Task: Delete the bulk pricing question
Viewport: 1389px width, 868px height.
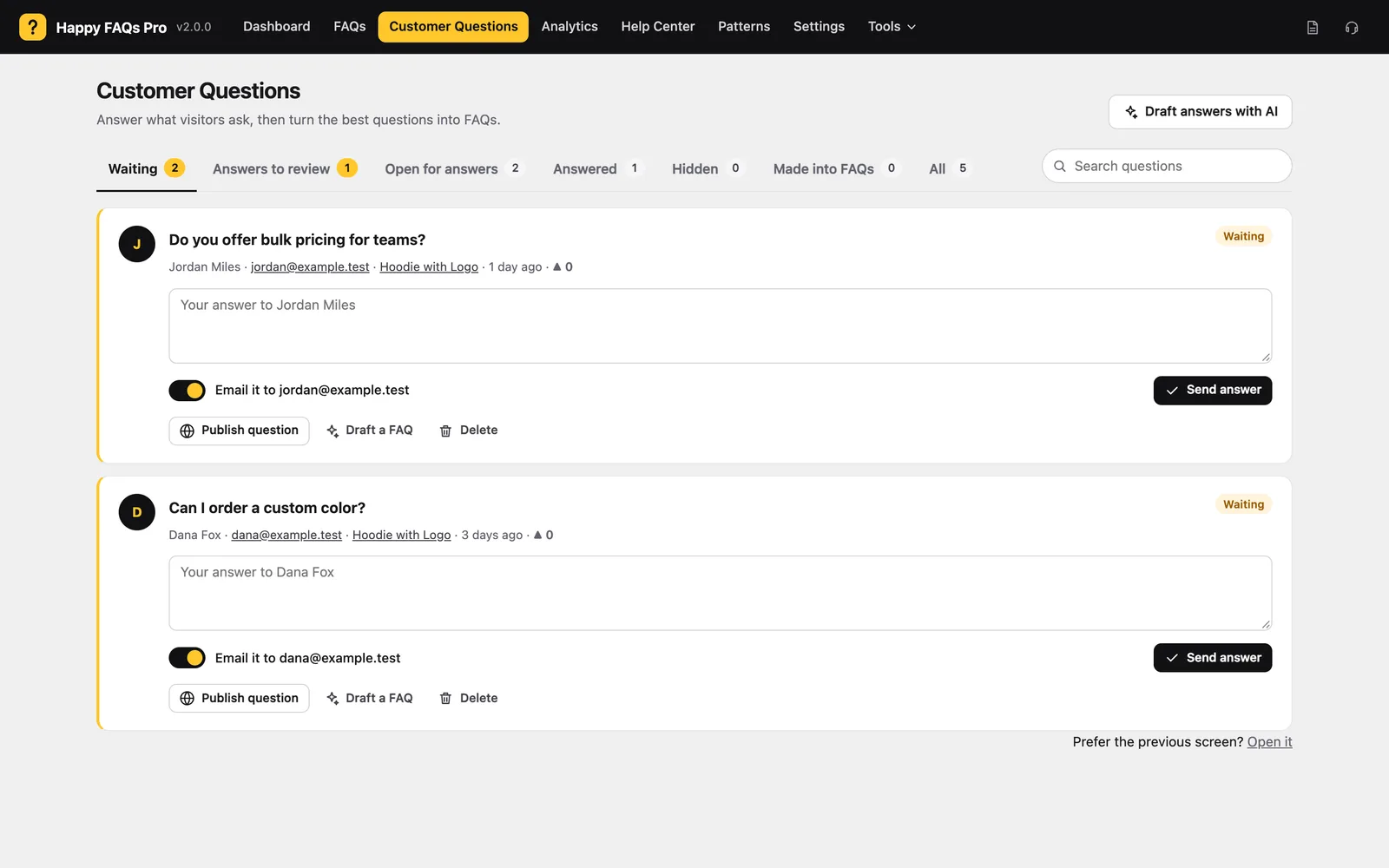Action: click(x=469, y=431)
